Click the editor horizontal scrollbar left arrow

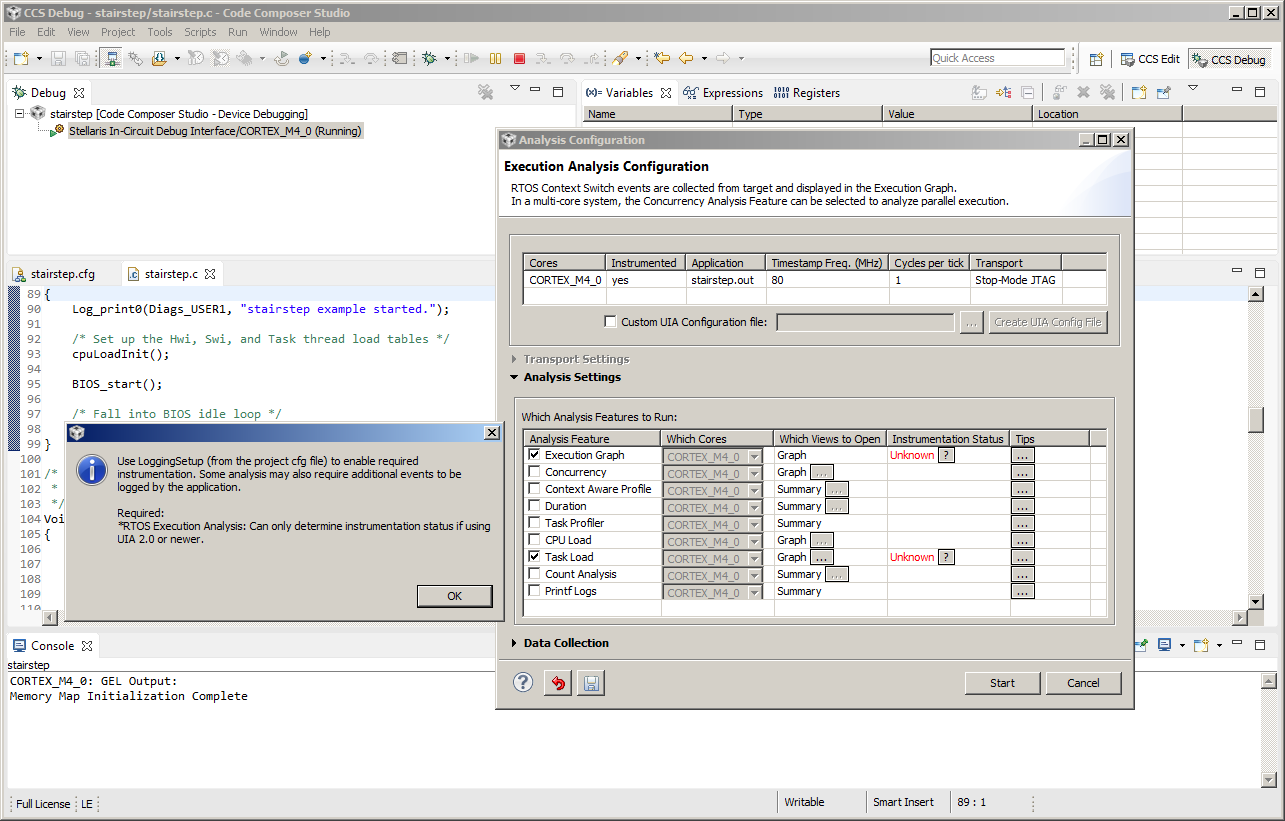tap(50, 618)
